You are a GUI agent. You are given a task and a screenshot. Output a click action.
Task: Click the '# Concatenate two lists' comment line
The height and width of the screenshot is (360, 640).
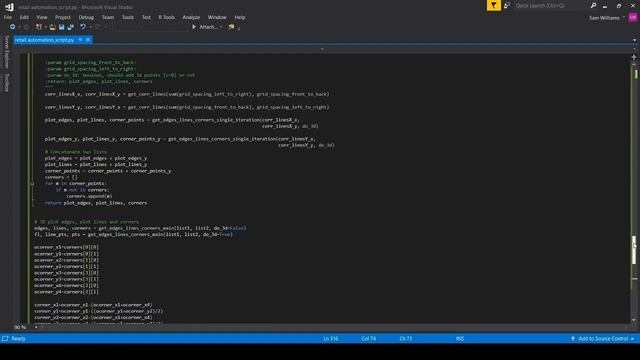76,152
